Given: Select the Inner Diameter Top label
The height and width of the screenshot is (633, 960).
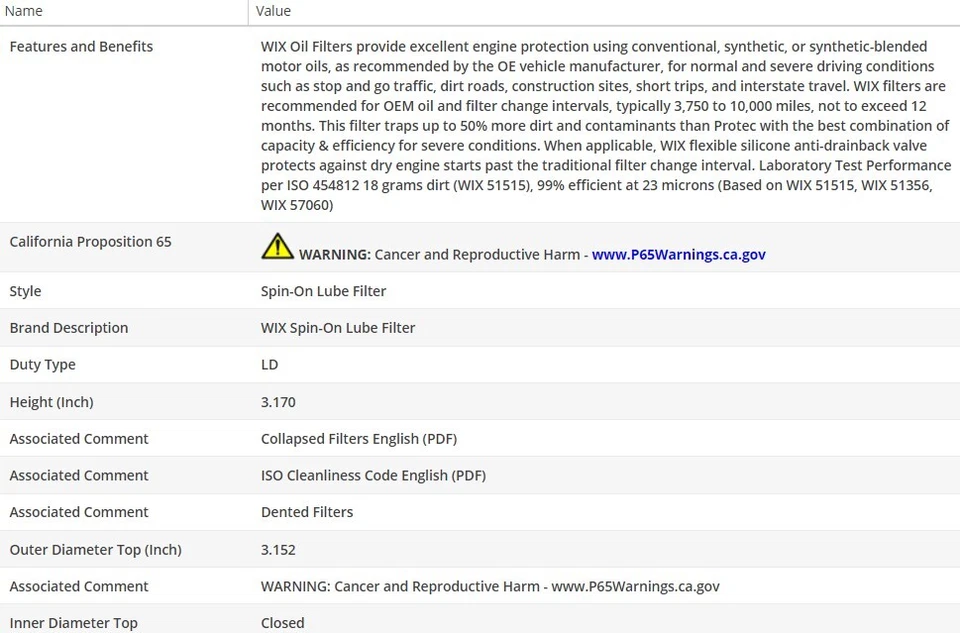Looking at the screenshot, I should coord(73,623).
